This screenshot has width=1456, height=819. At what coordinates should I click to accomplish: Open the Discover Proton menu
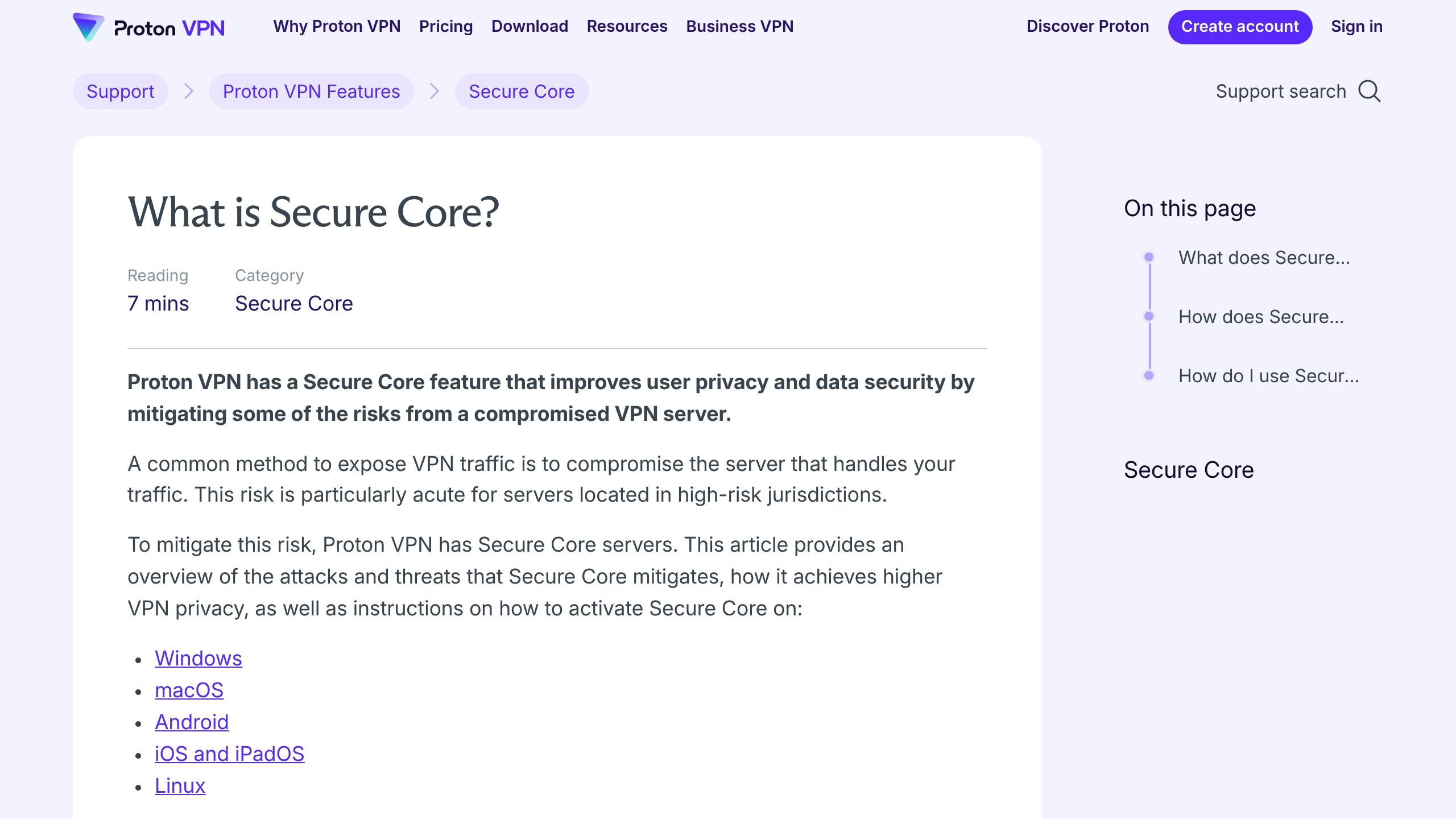(x=1087, y=26)
